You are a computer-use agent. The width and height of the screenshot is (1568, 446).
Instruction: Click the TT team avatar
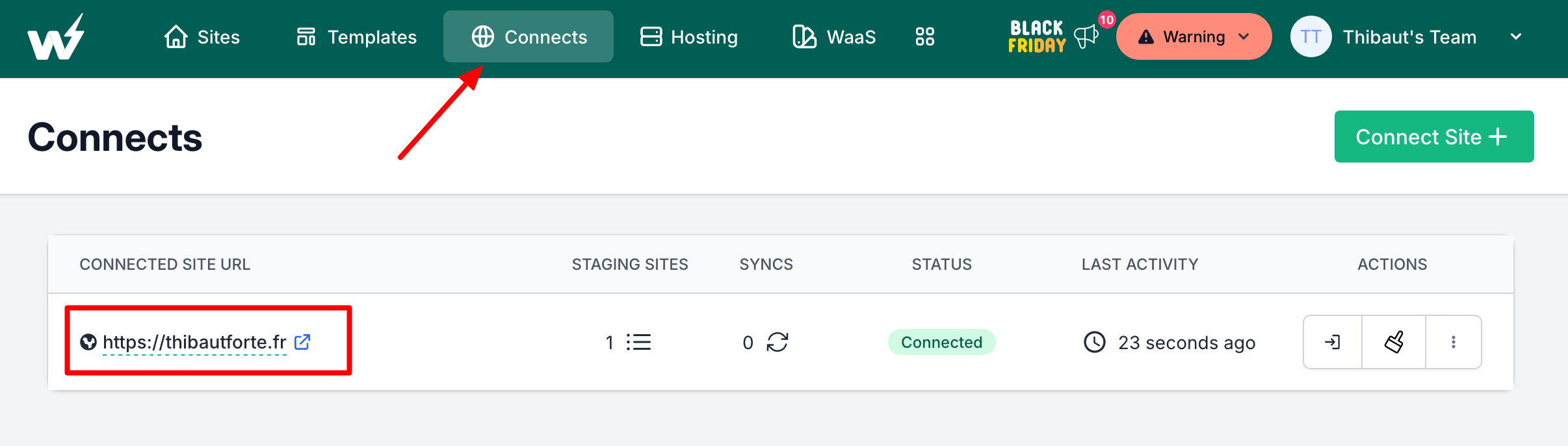[1311, 36]
